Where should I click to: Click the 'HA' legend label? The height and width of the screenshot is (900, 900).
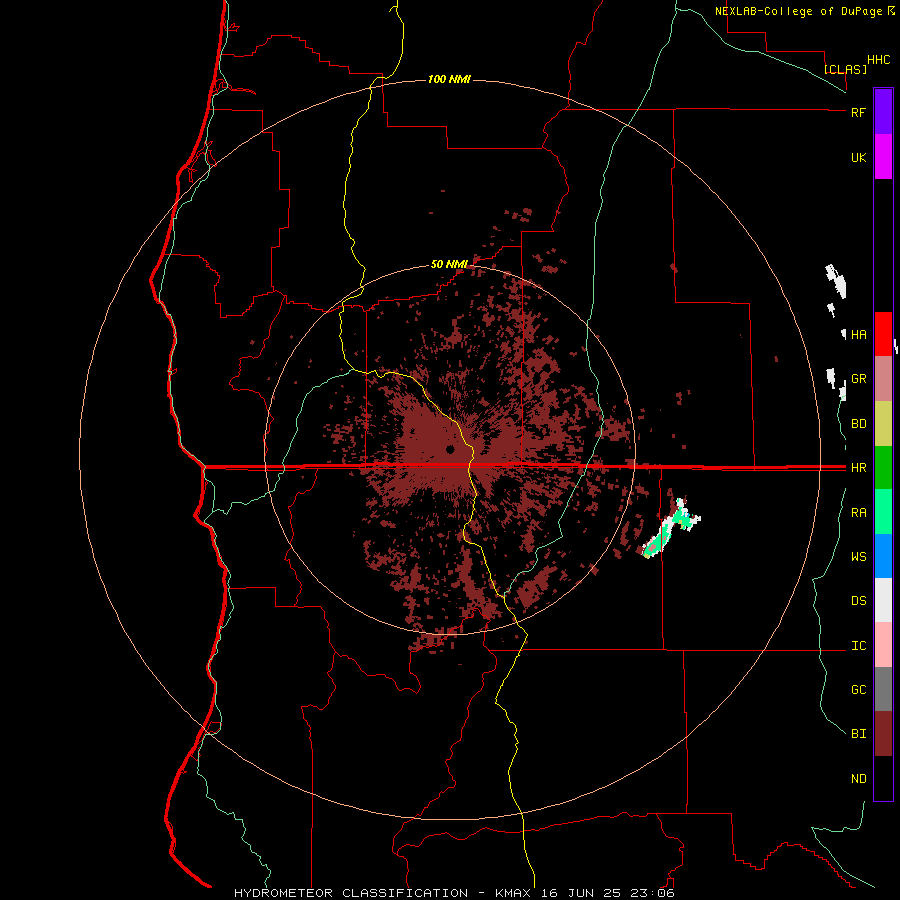pos(858,334)
